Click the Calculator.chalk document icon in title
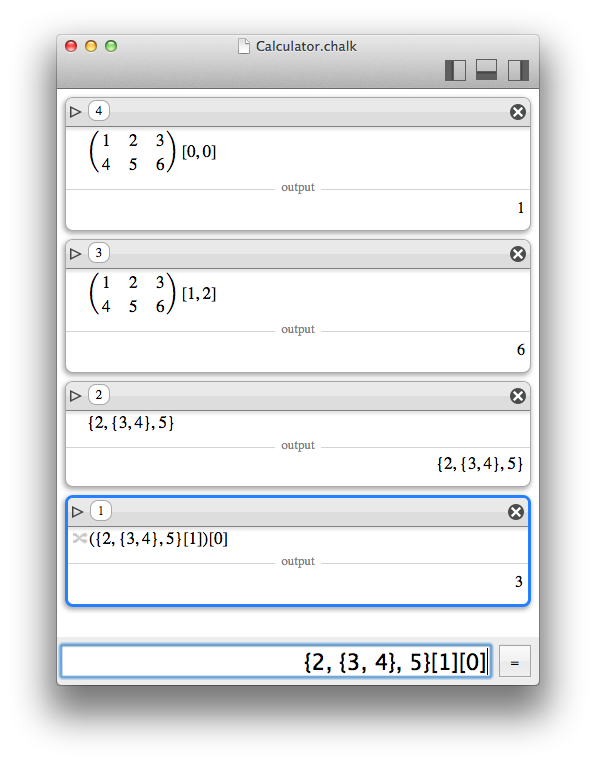 pyautogui.click(x=244, y=46)
